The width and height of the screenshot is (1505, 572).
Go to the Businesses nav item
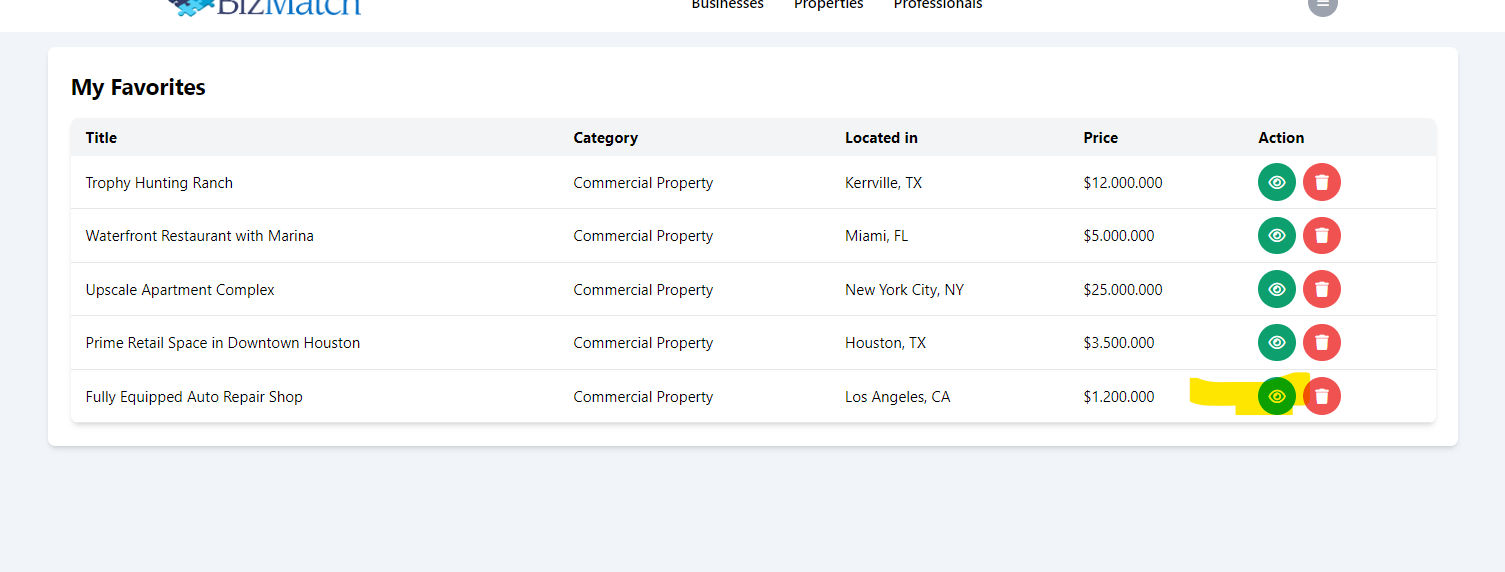[x=727, y=5]
